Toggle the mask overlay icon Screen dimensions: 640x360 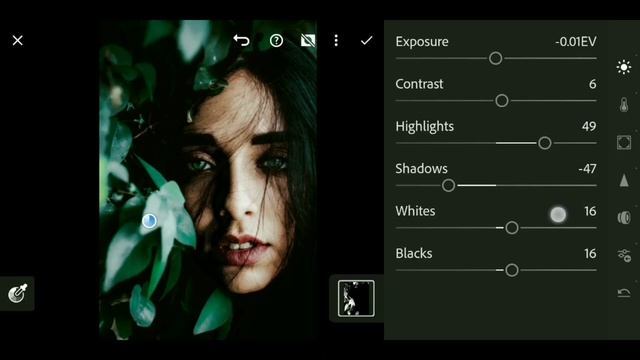pyautogui.click(x=308, y=40)
